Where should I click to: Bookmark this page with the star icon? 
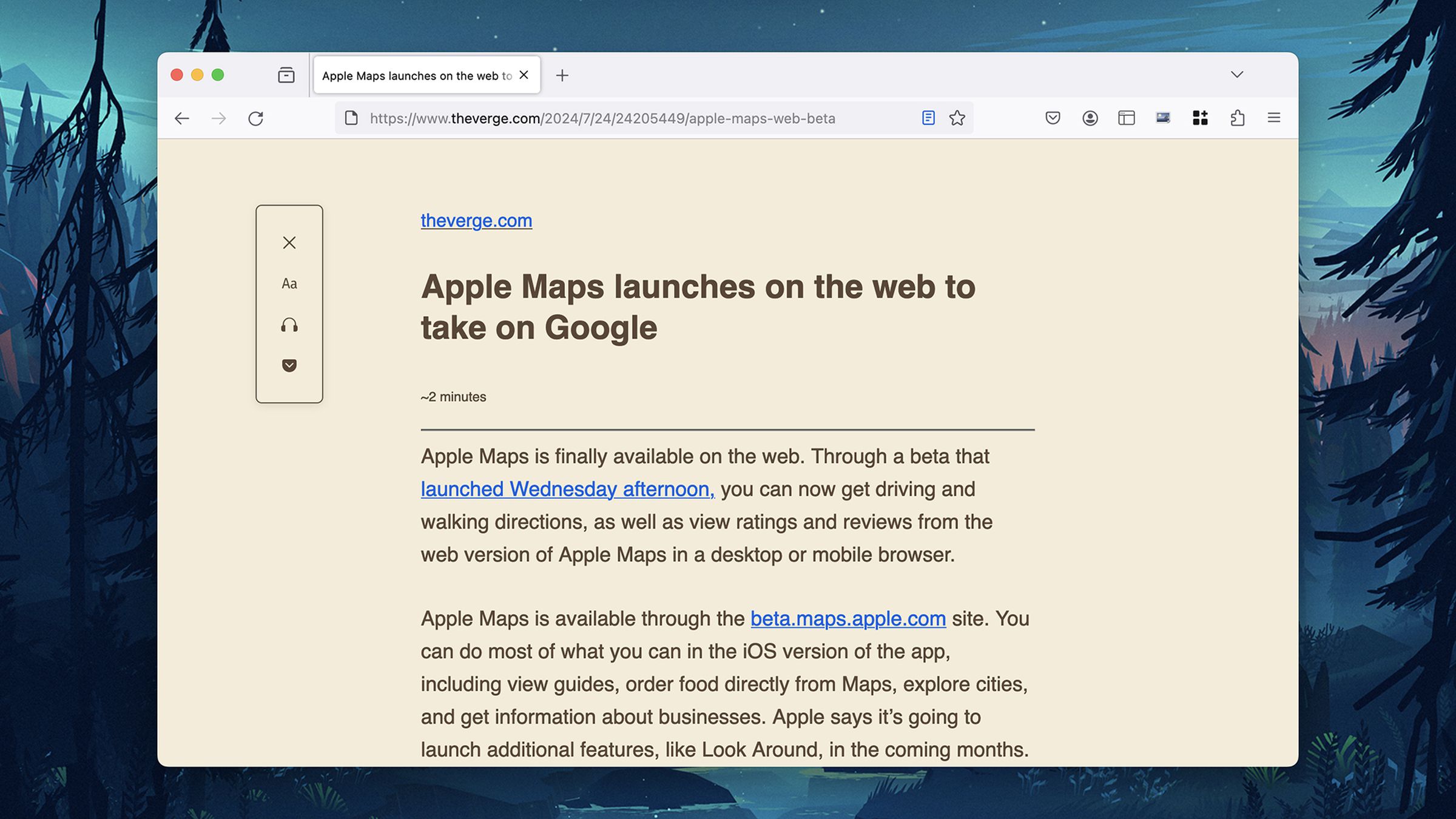(956, 118)
